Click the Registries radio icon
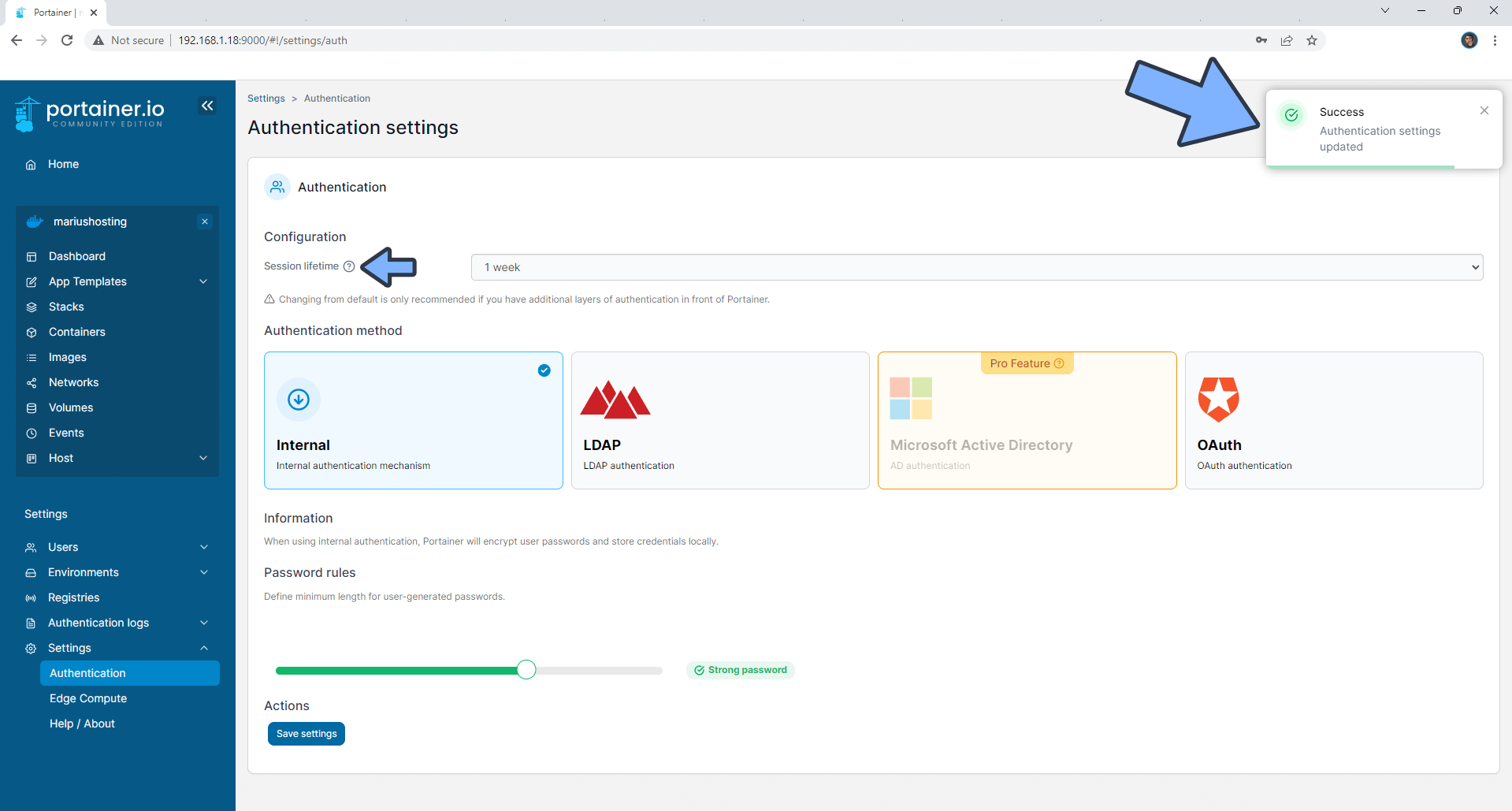This screenshot has height=811, width=1512. 31,598
